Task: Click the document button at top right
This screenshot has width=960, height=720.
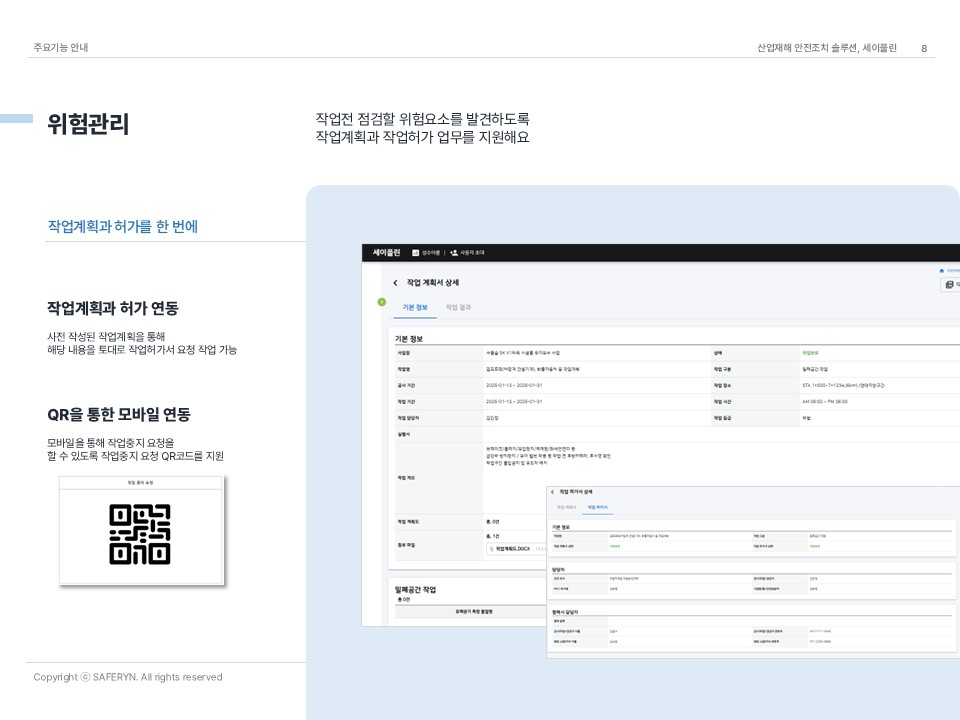Action: point(949,285)
